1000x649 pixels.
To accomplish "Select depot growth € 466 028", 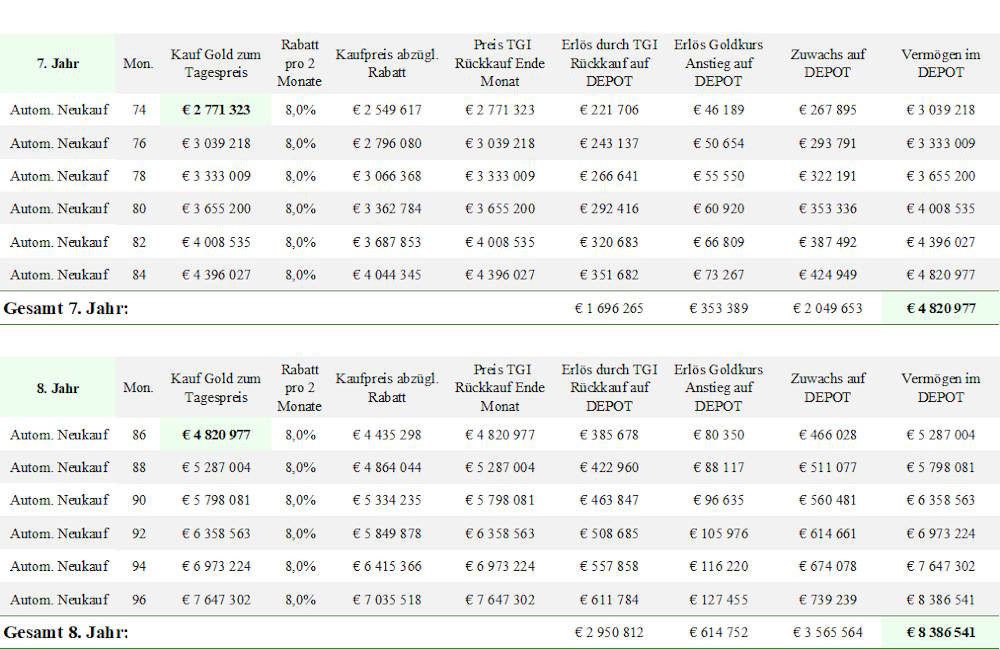I will click(828, 435).
